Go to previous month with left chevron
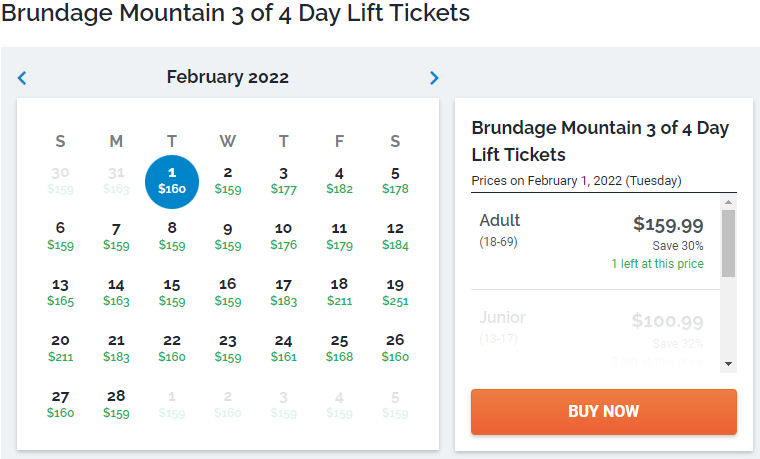Viewport: 760px width, 459px height. 22,78
